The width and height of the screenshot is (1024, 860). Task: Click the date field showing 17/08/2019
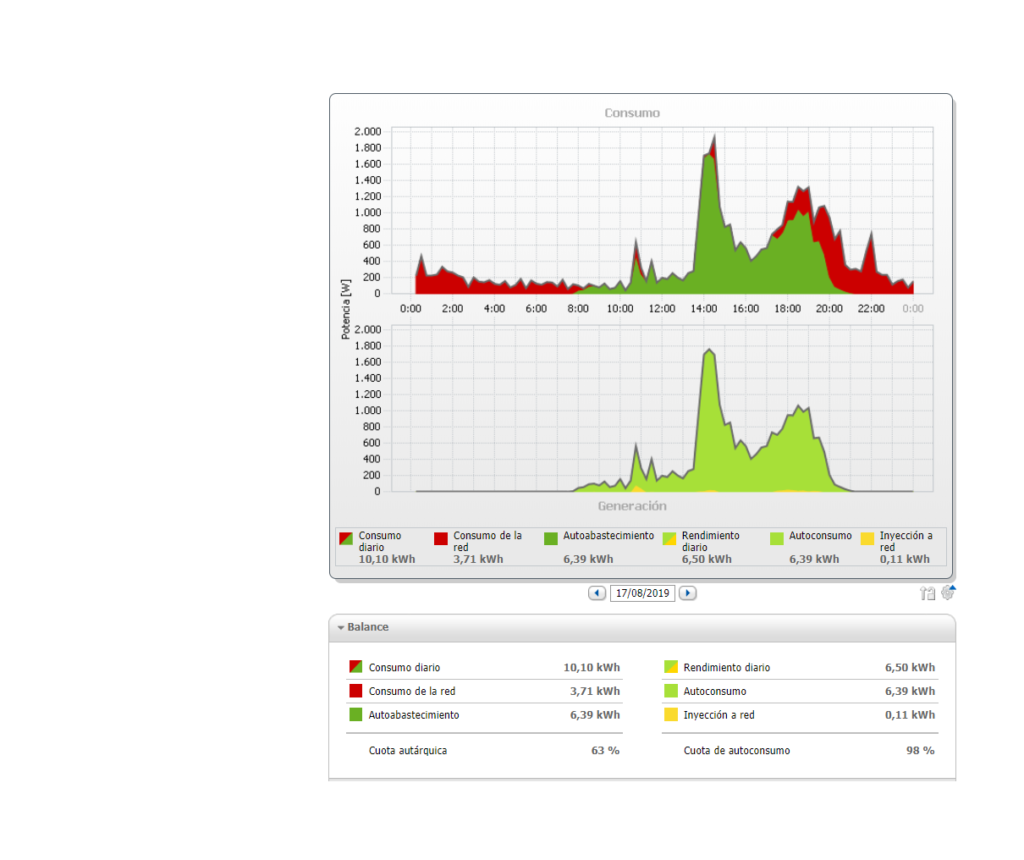[x=642, y=593]
